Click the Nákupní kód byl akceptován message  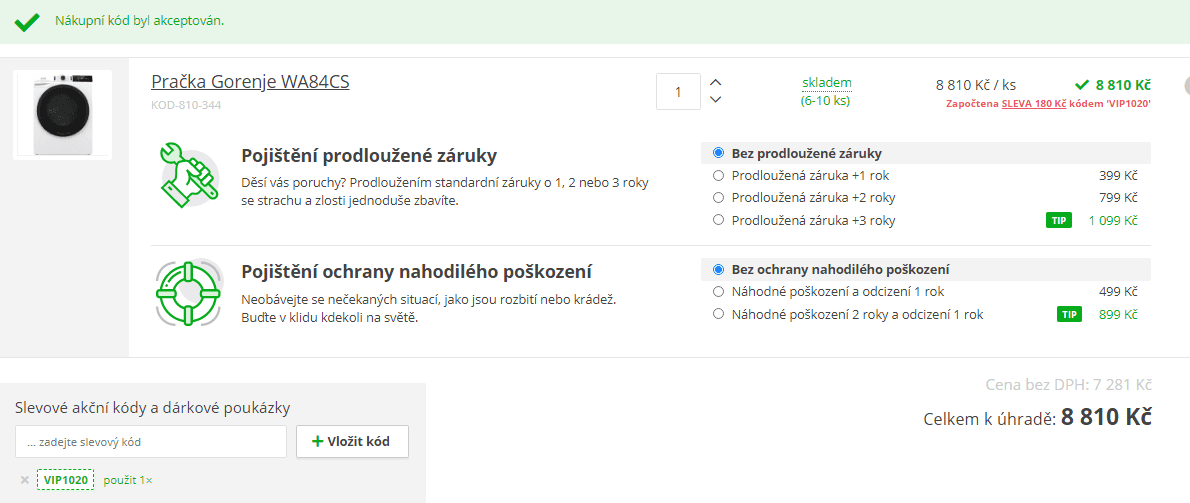(x=140, y=20)
